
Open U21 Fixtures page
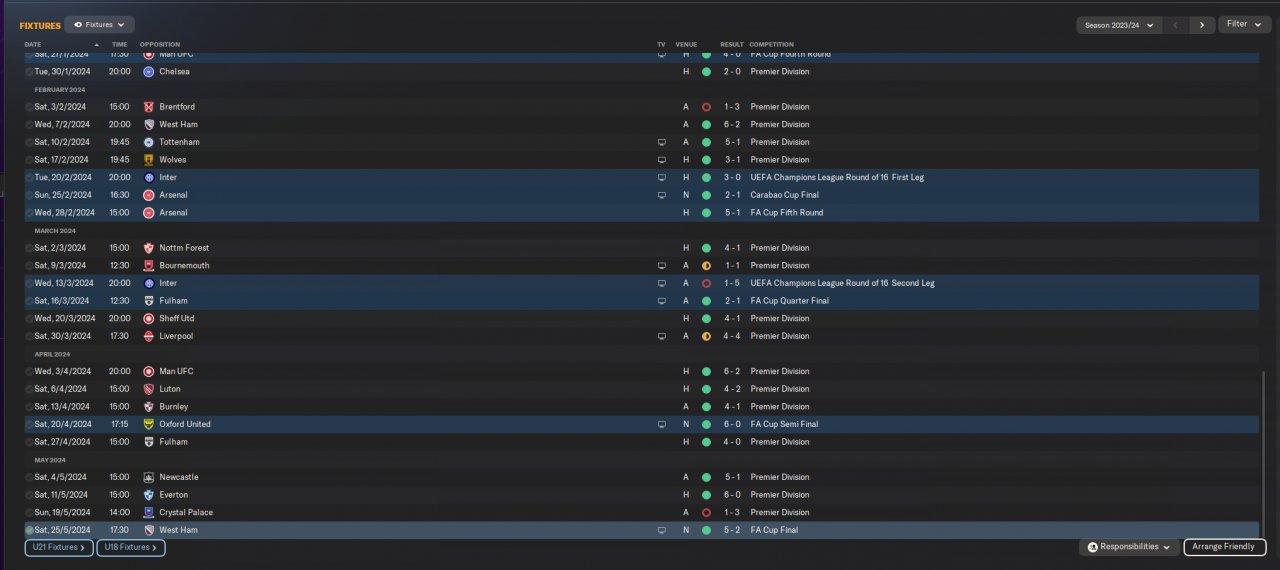[x=59, y=547]
